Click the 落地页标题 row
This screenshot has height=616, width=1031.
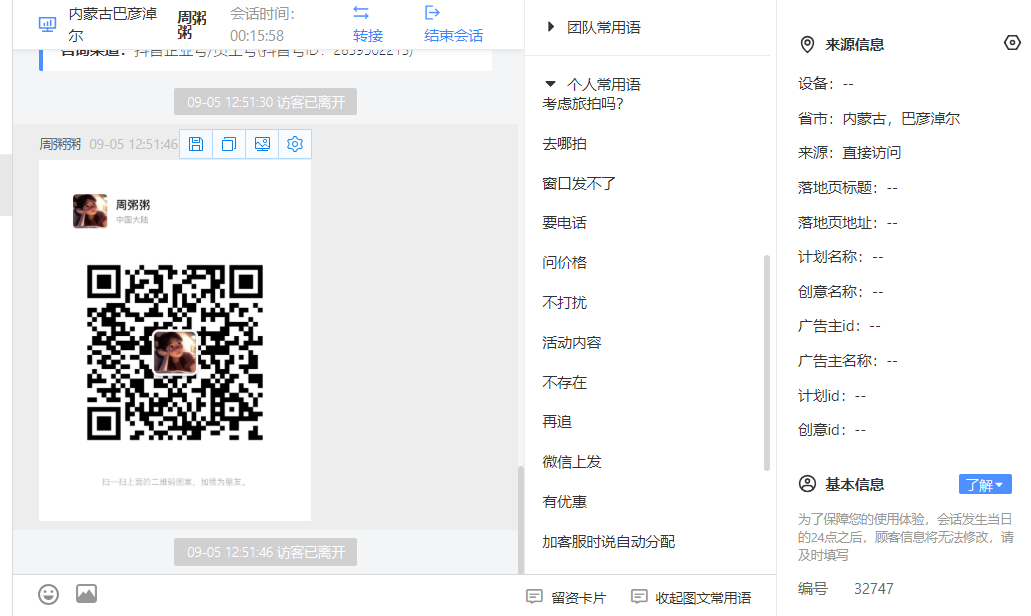(847, 187)
